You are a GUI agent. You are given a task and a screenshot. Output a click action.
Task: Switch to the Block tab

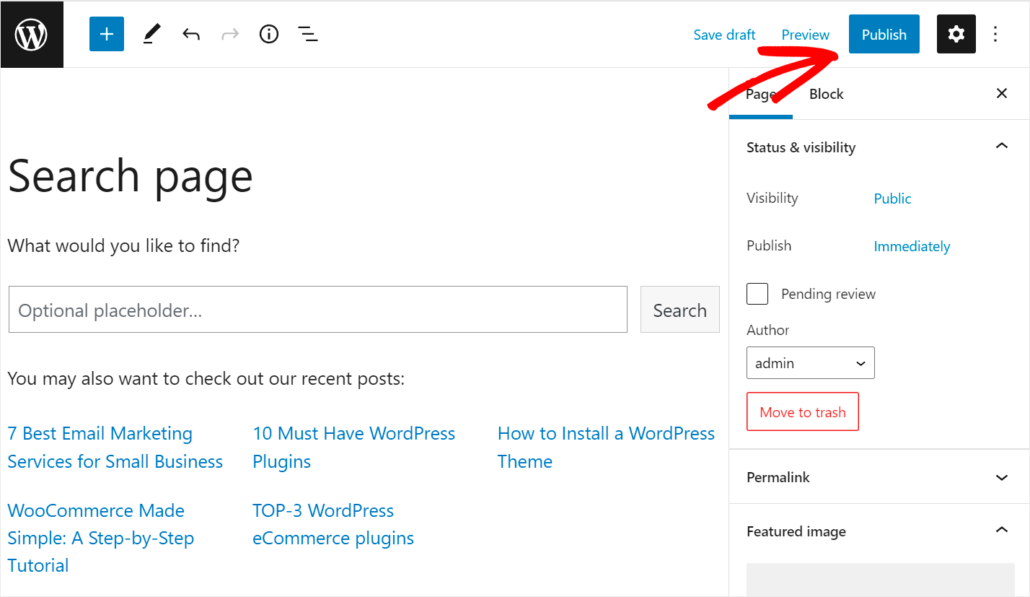click(x=826, y=93)
